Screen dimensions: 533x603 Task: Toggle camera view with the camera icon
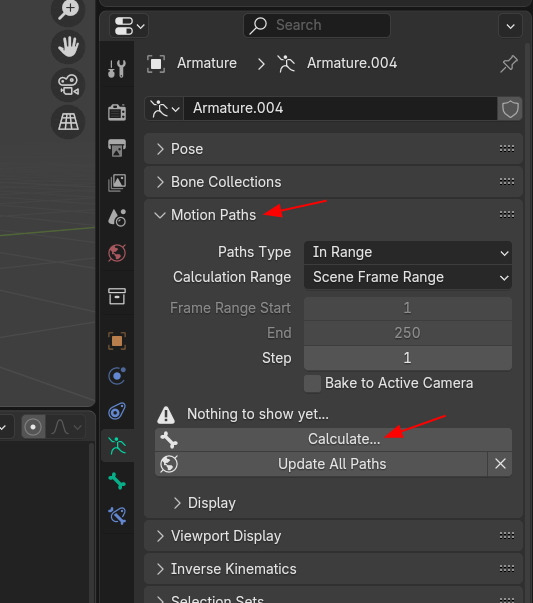pos(68,85)
